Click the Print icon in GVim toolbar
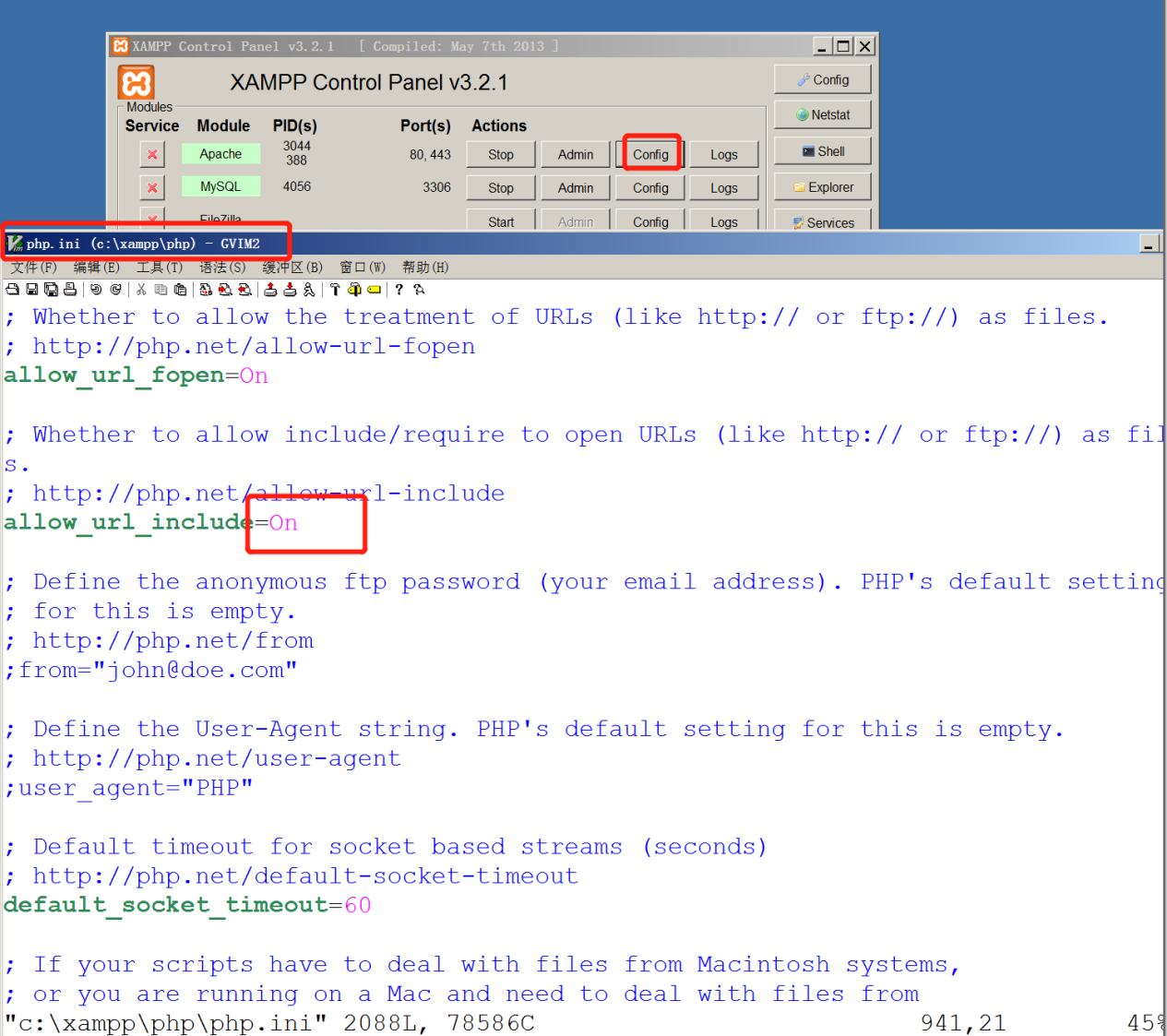 70,290
